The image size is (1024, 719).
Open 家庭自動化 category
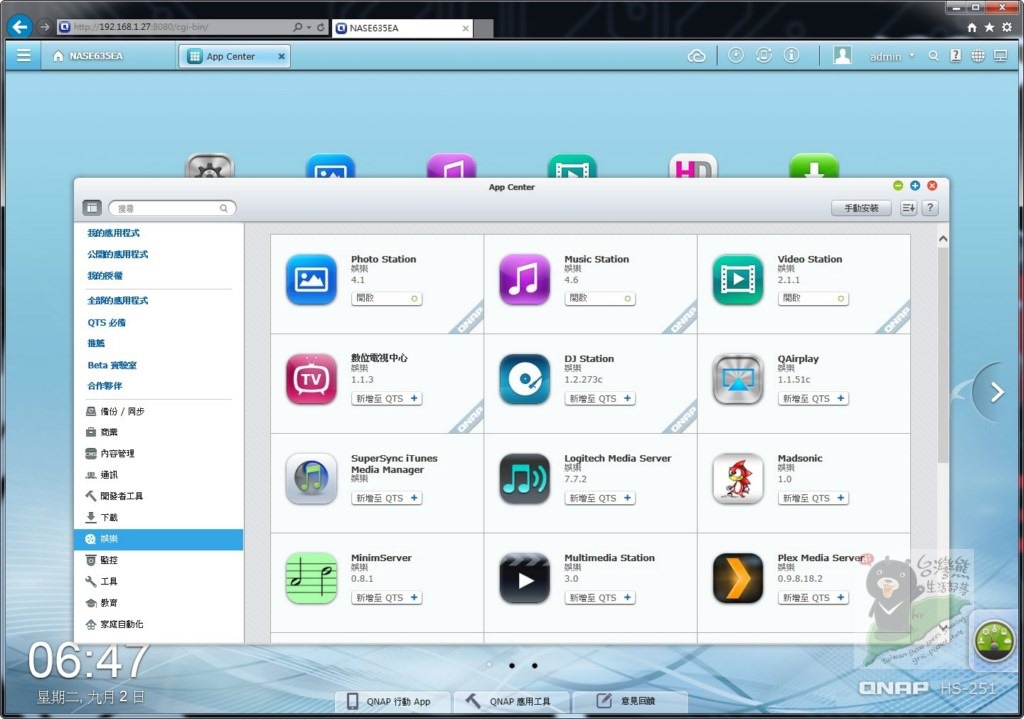tap(114, 624)
